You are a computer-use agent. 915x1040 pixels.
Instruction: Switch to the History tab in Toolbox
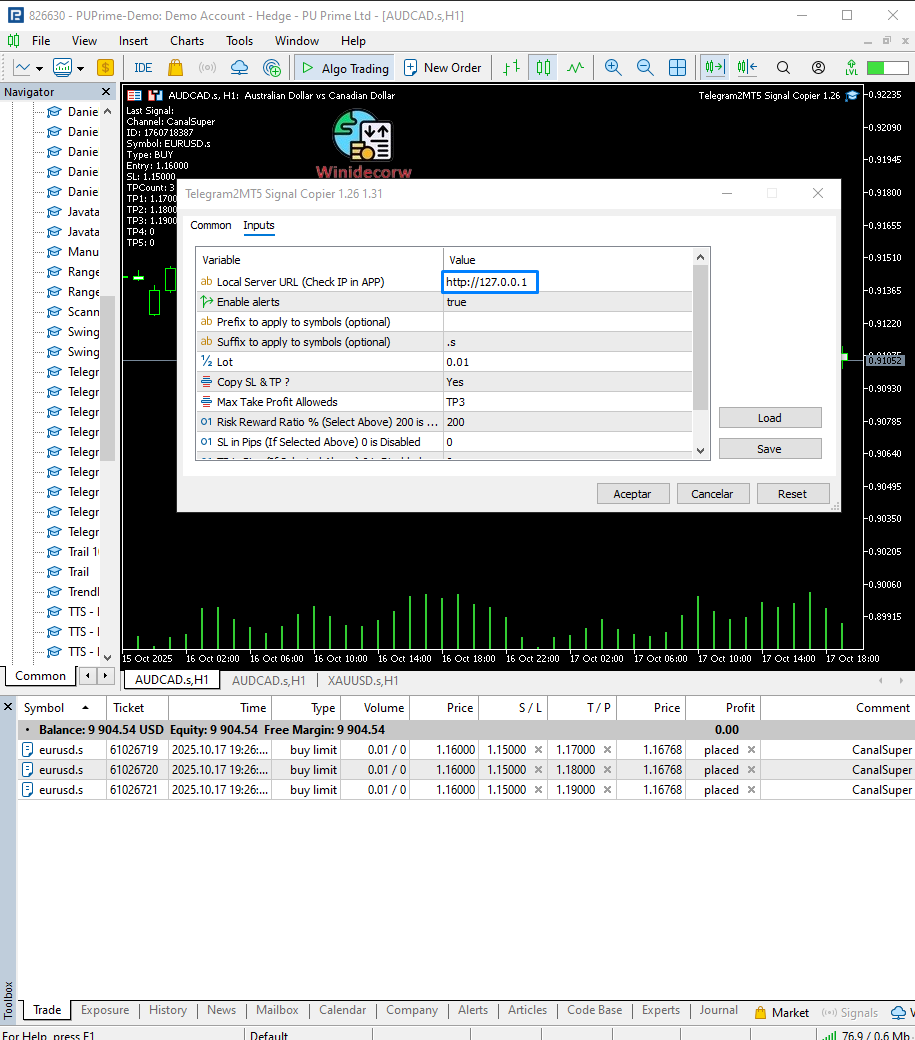pyautogui.click(x=168, y=1010)
